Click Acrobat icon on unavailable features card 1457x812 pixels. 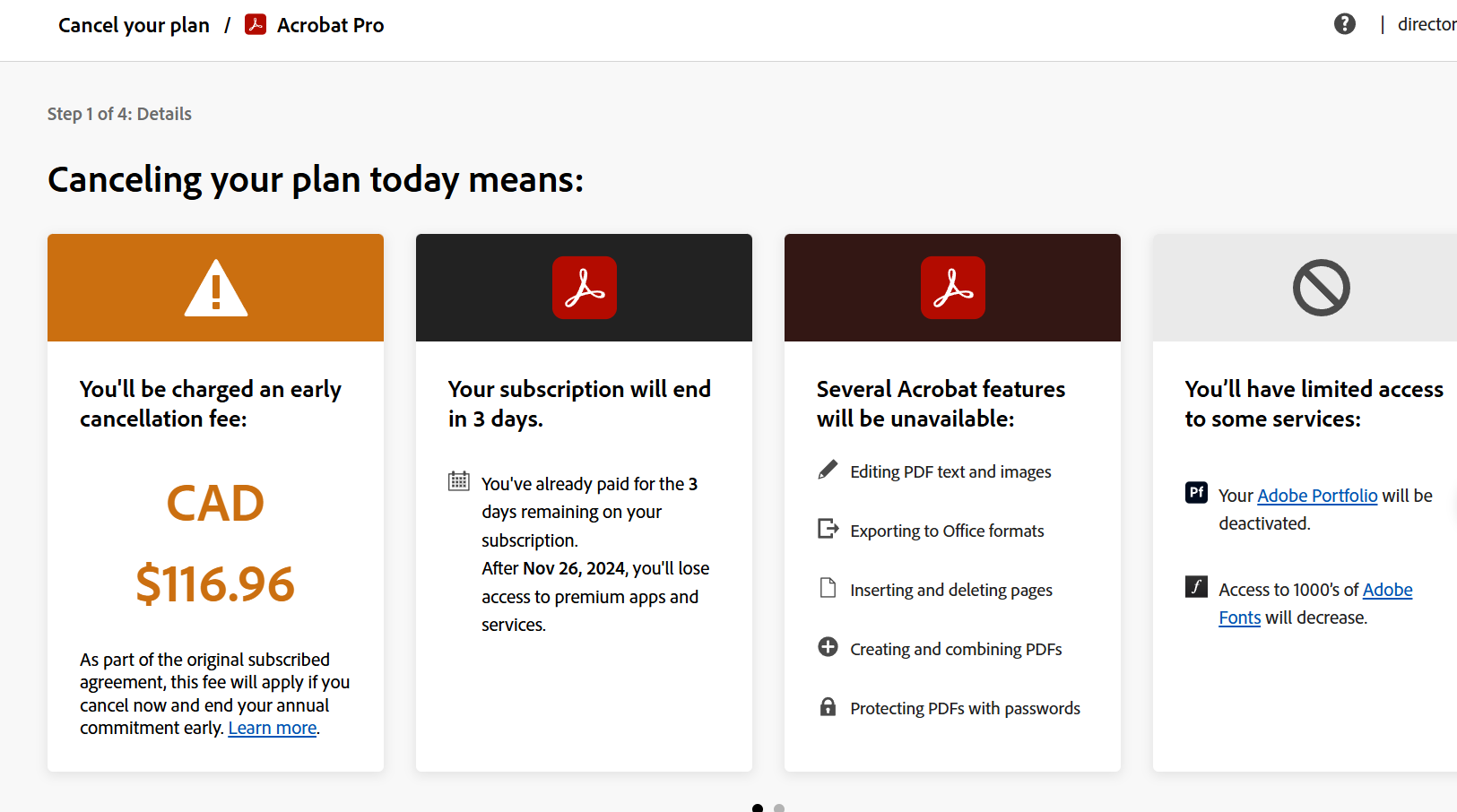click(x=953, y=288)
